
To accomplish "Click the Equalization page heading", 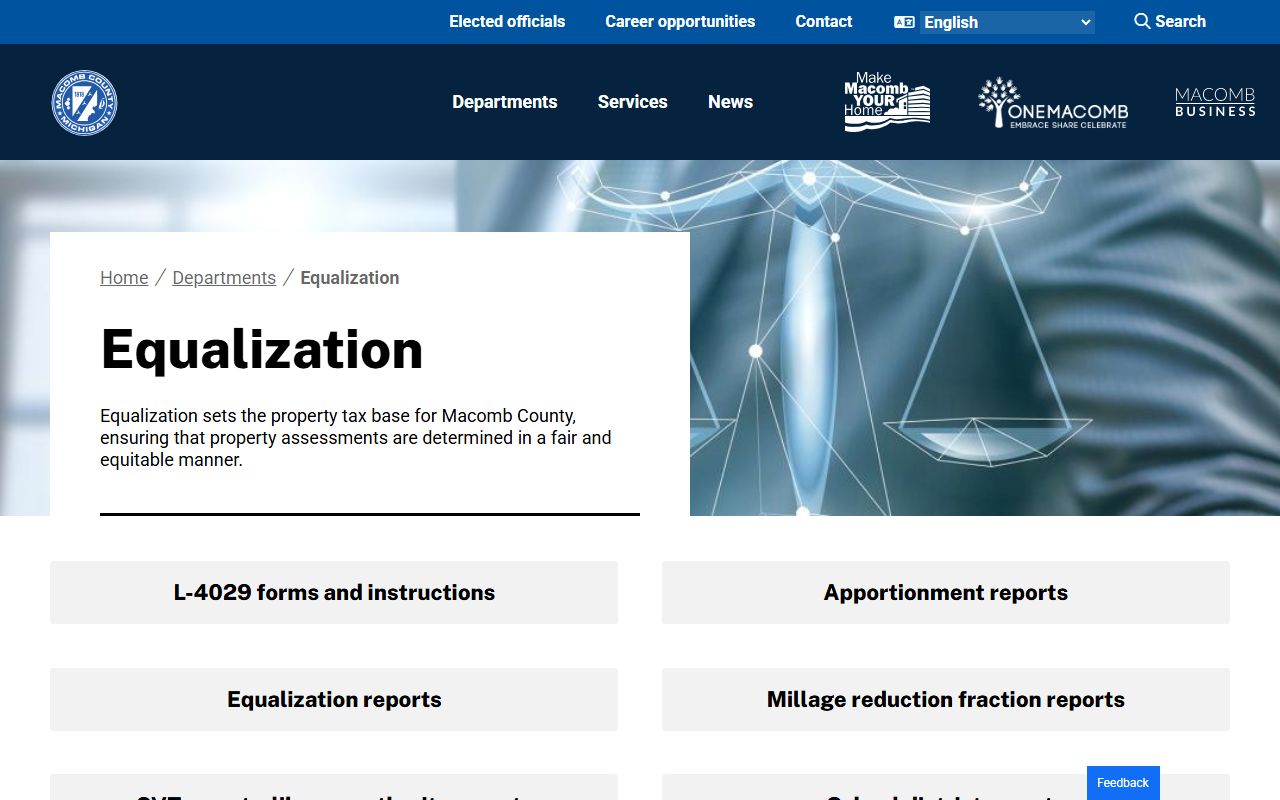I will [x=262, y=349].
